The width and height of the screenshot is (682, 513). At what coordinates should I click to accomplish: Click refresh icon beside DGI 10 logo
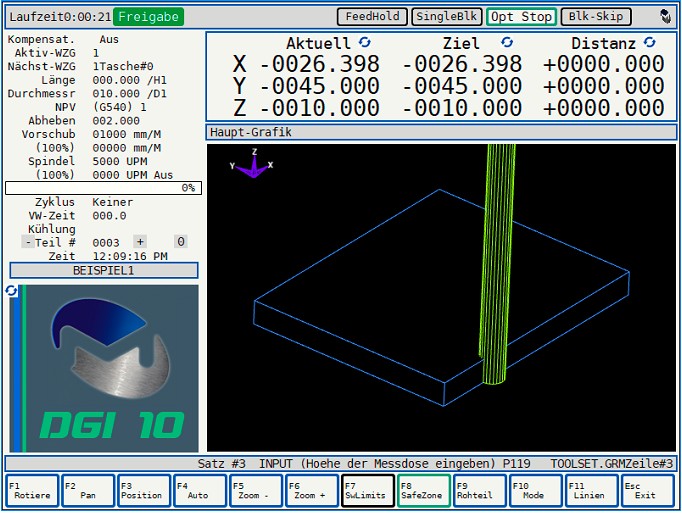[11, 291]
